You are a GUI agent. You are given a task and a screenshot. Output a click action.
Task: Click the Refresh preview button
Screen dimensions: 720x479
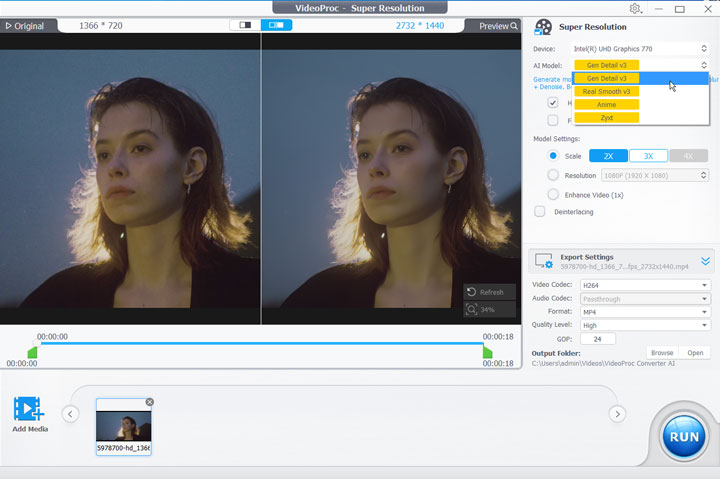(x=489, y=292)
